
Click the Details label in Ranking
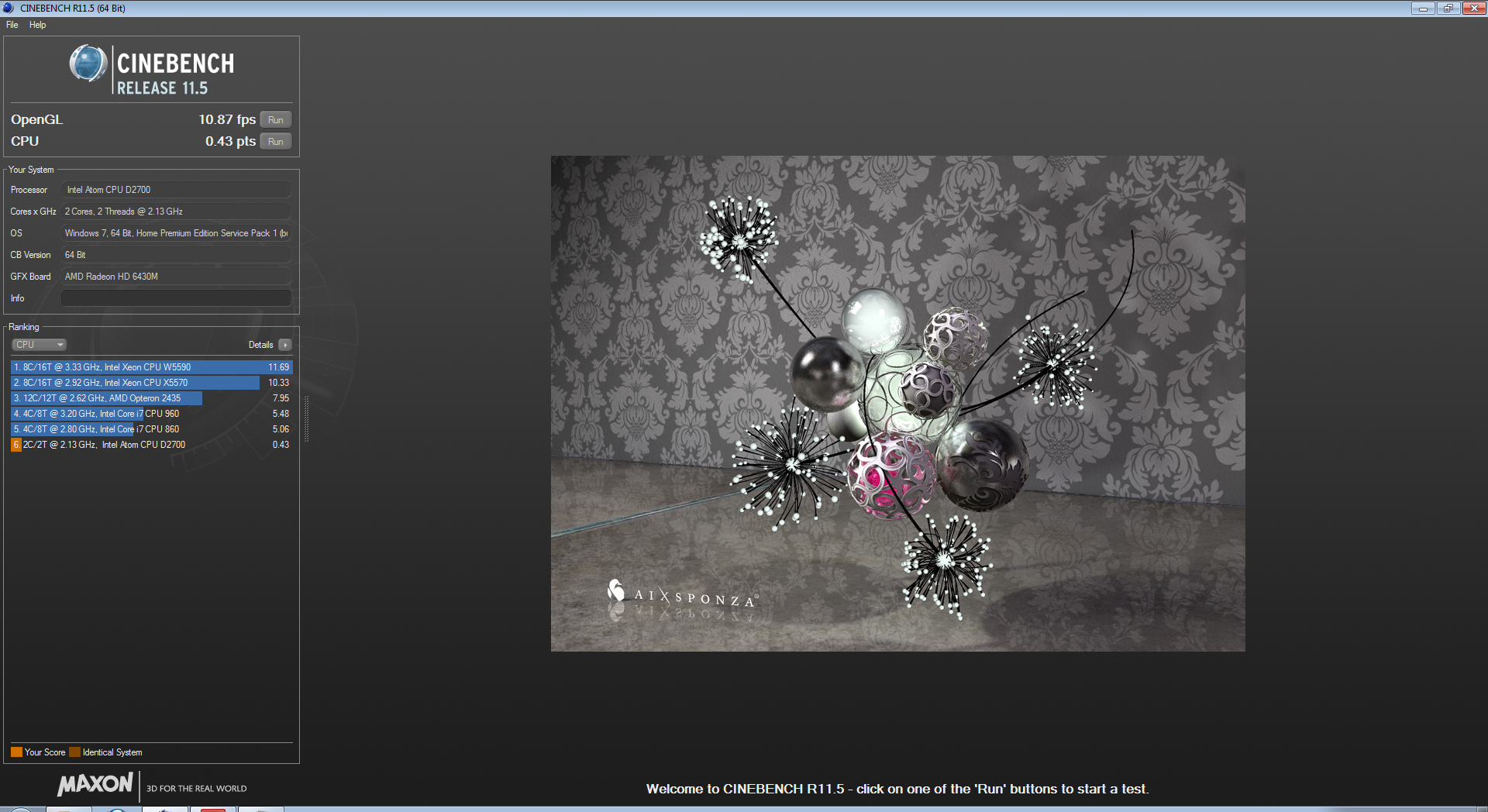[260, 345]
